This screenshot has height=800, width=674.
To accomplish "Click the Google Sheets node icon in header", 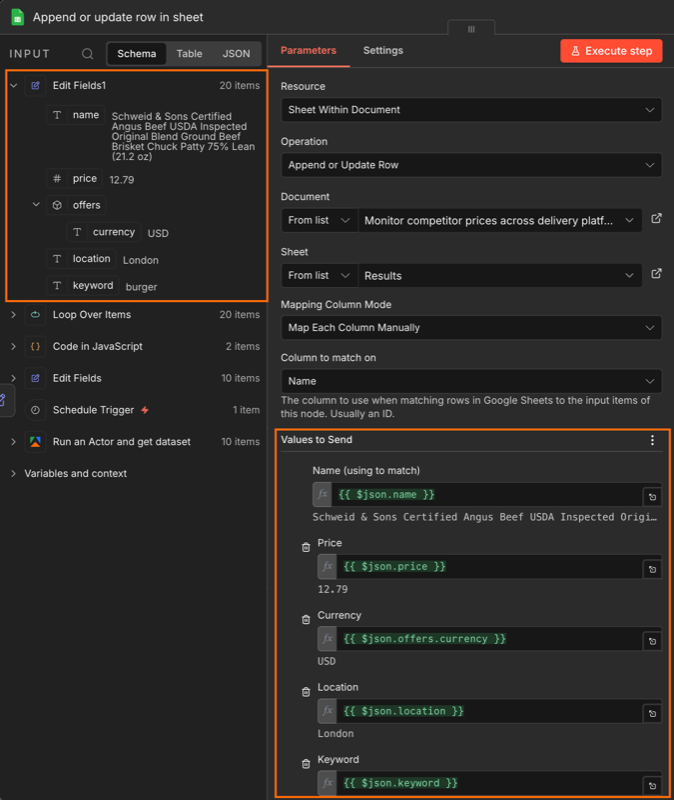I will 17,17.
